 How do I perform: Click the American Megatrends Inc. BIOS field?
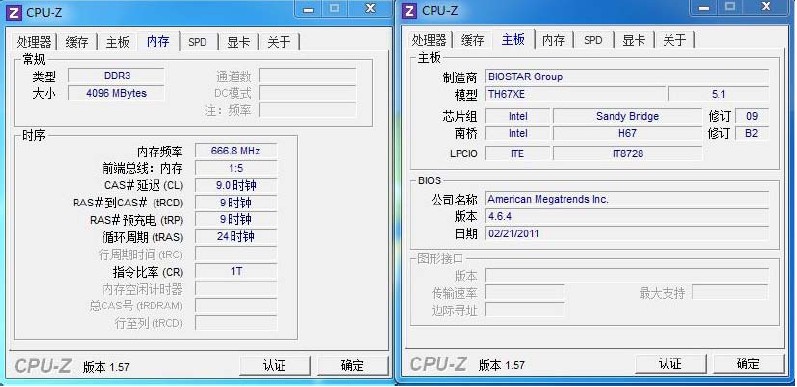[x=627, y=199]
